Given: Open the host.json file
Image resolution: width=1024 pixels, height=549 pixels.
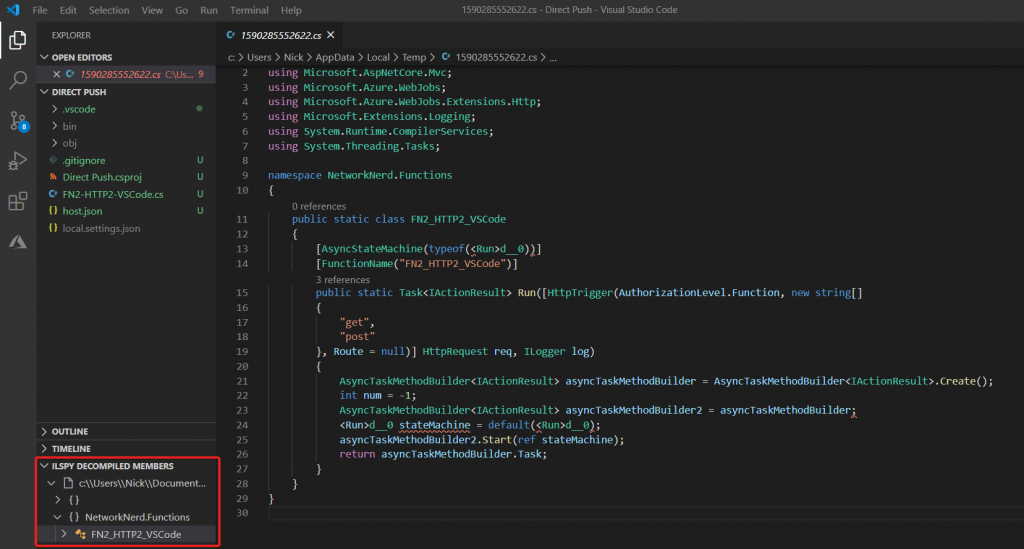Looking at the screenshot, I should click(82, 211).
